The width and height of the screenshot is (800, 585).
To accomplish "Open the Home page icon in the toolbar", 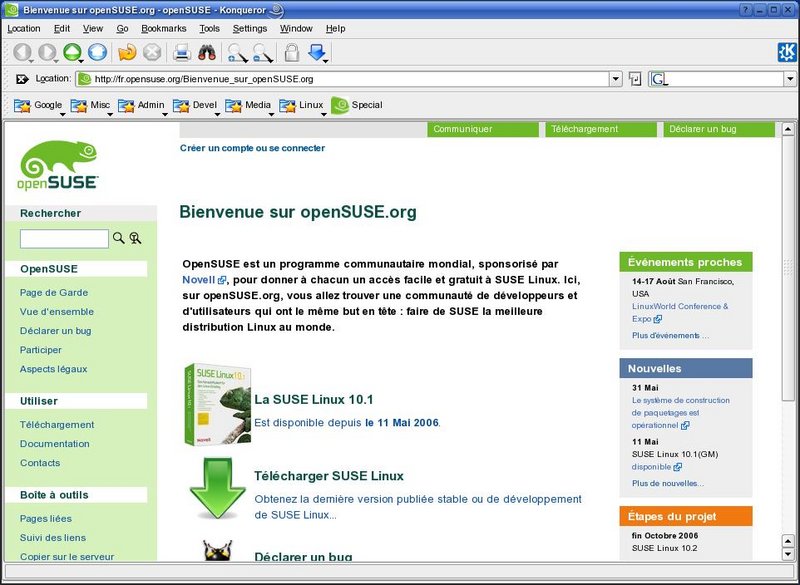I will (x=97, y=52).
